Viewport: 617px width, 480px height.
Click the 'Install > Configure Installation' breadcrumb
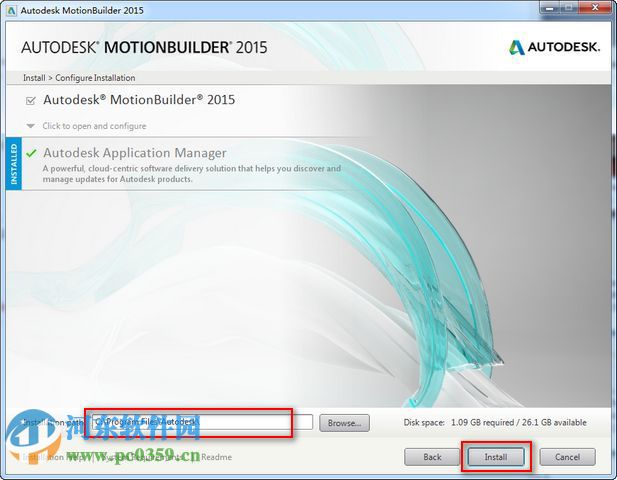79,78
